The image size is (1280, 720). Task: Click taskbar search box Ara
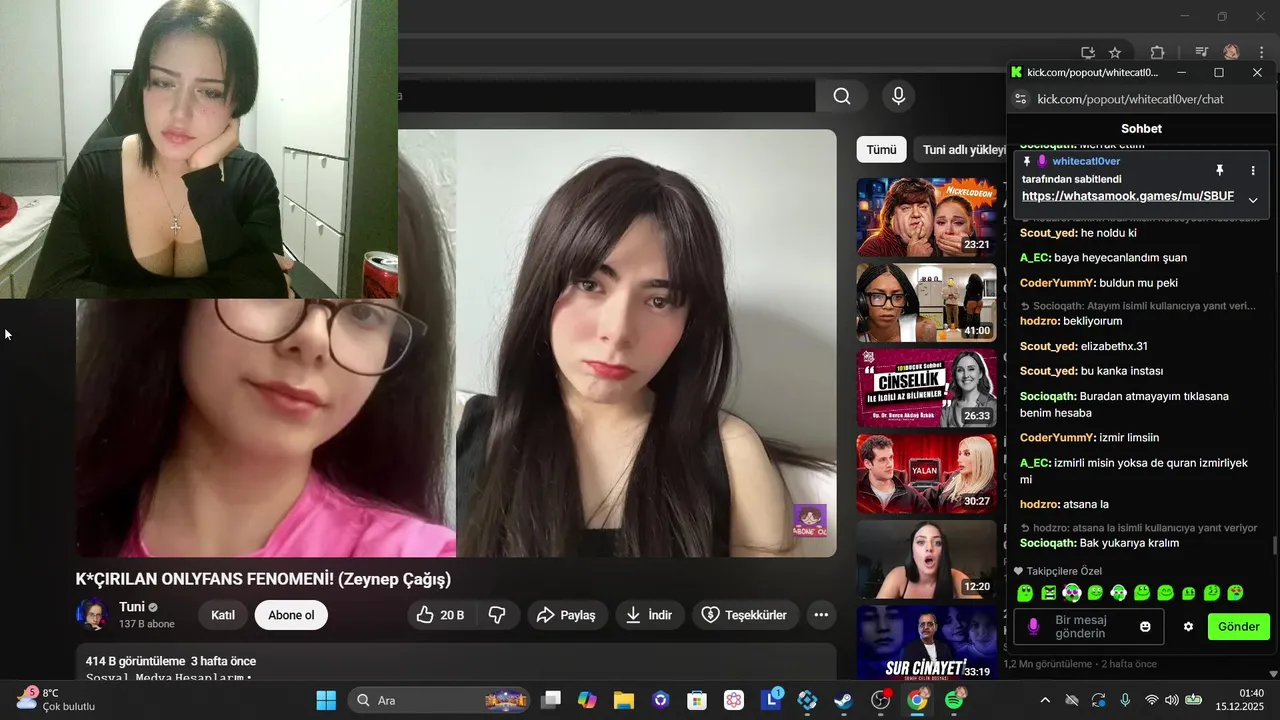[x=441, y=700]
